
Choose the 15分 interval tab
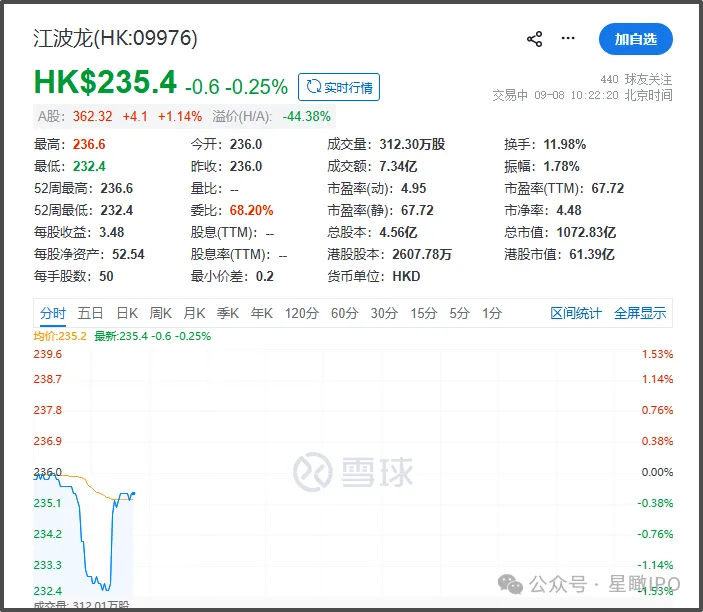tap(424, 313)
